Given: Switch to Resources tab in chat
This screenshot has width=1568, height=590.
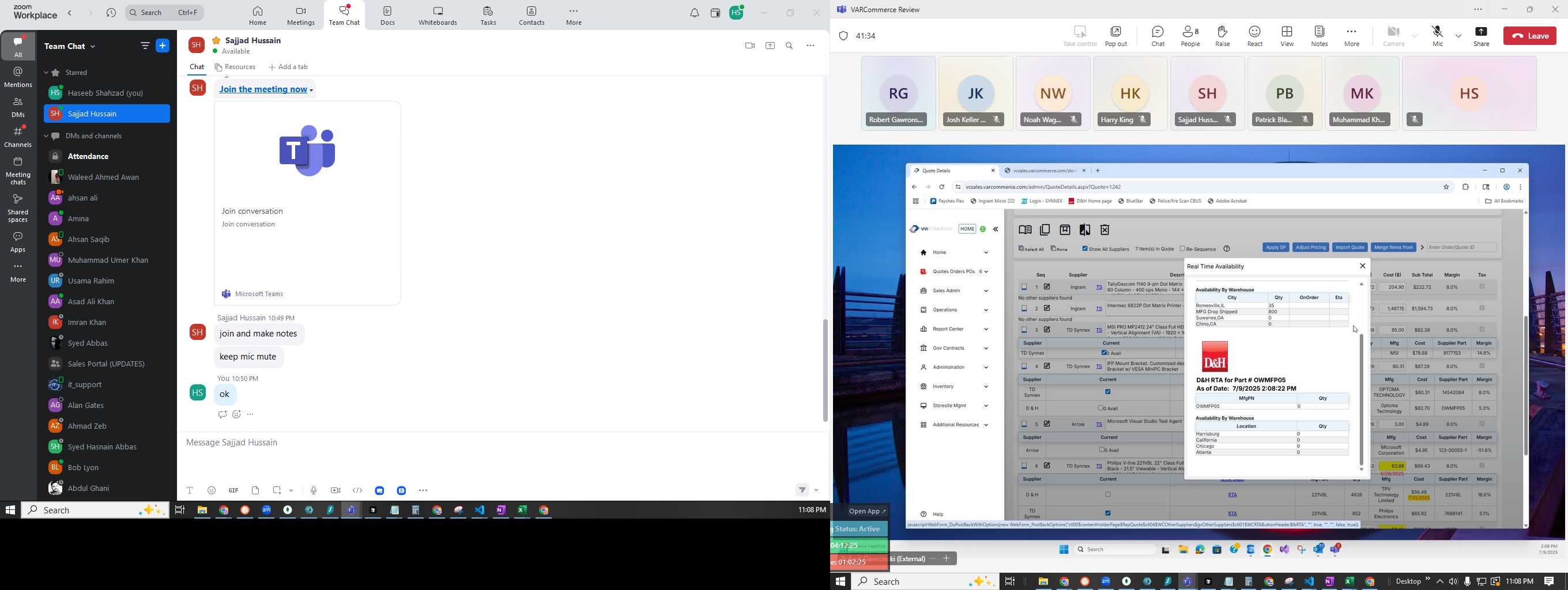Looking at the screenshot, I should (235, 67).
